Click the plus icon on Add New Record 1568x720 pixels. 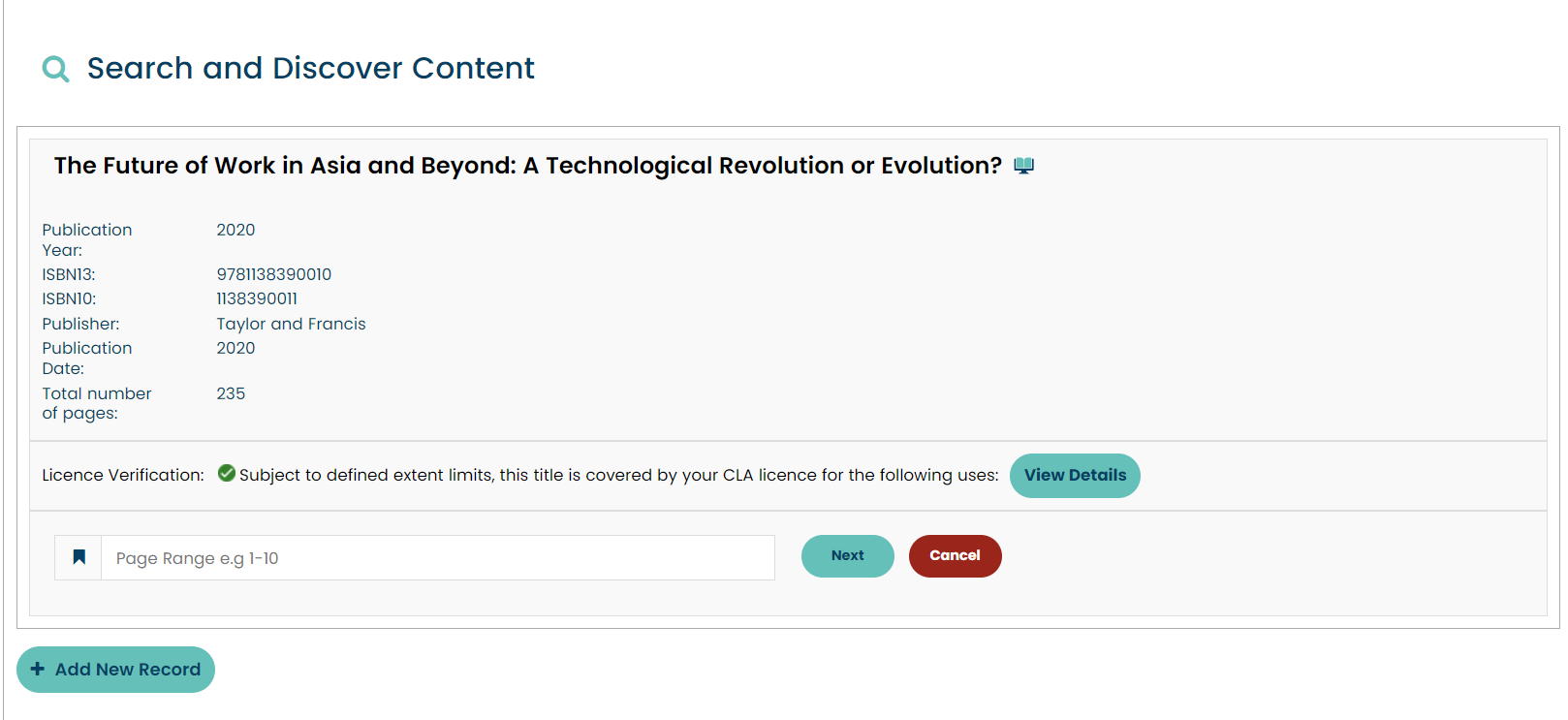38,669
